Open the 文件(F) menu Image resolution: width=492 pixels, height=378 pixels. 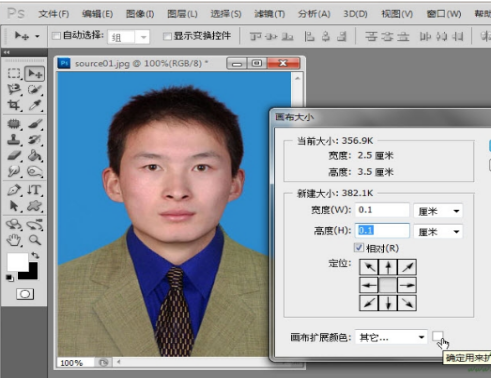[x=54, y=14]
